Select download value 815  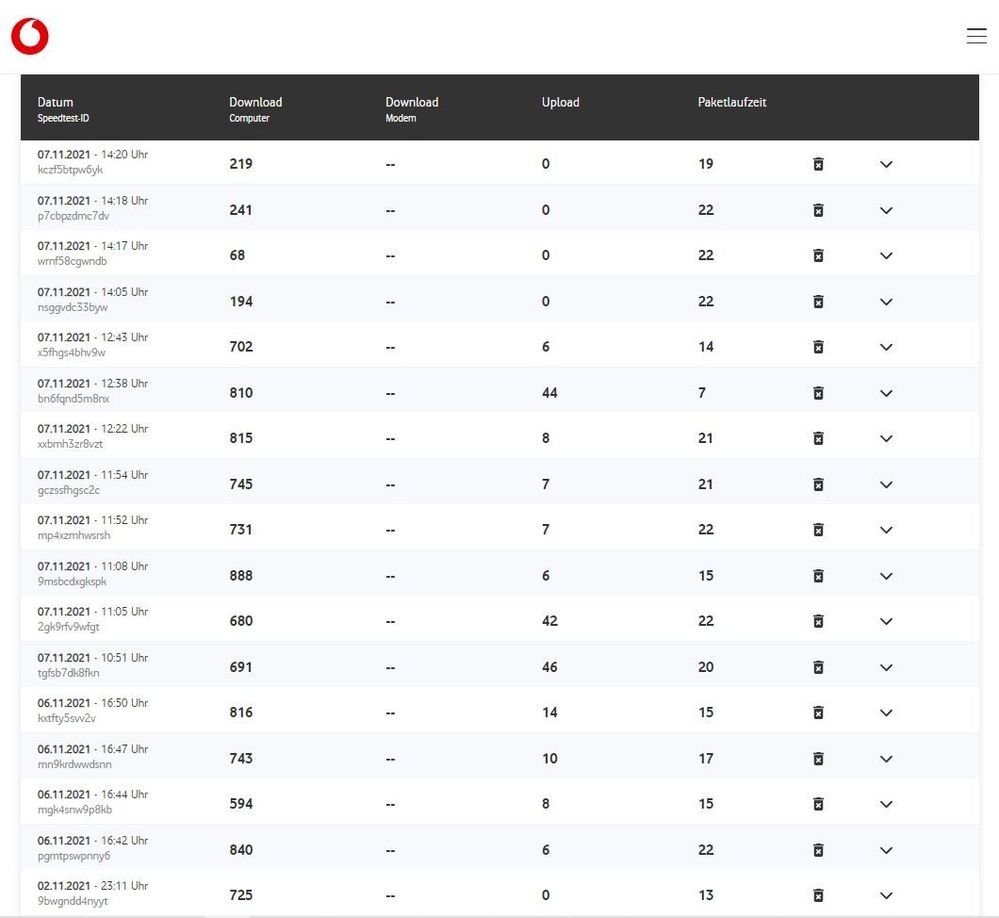click(241, 438)
